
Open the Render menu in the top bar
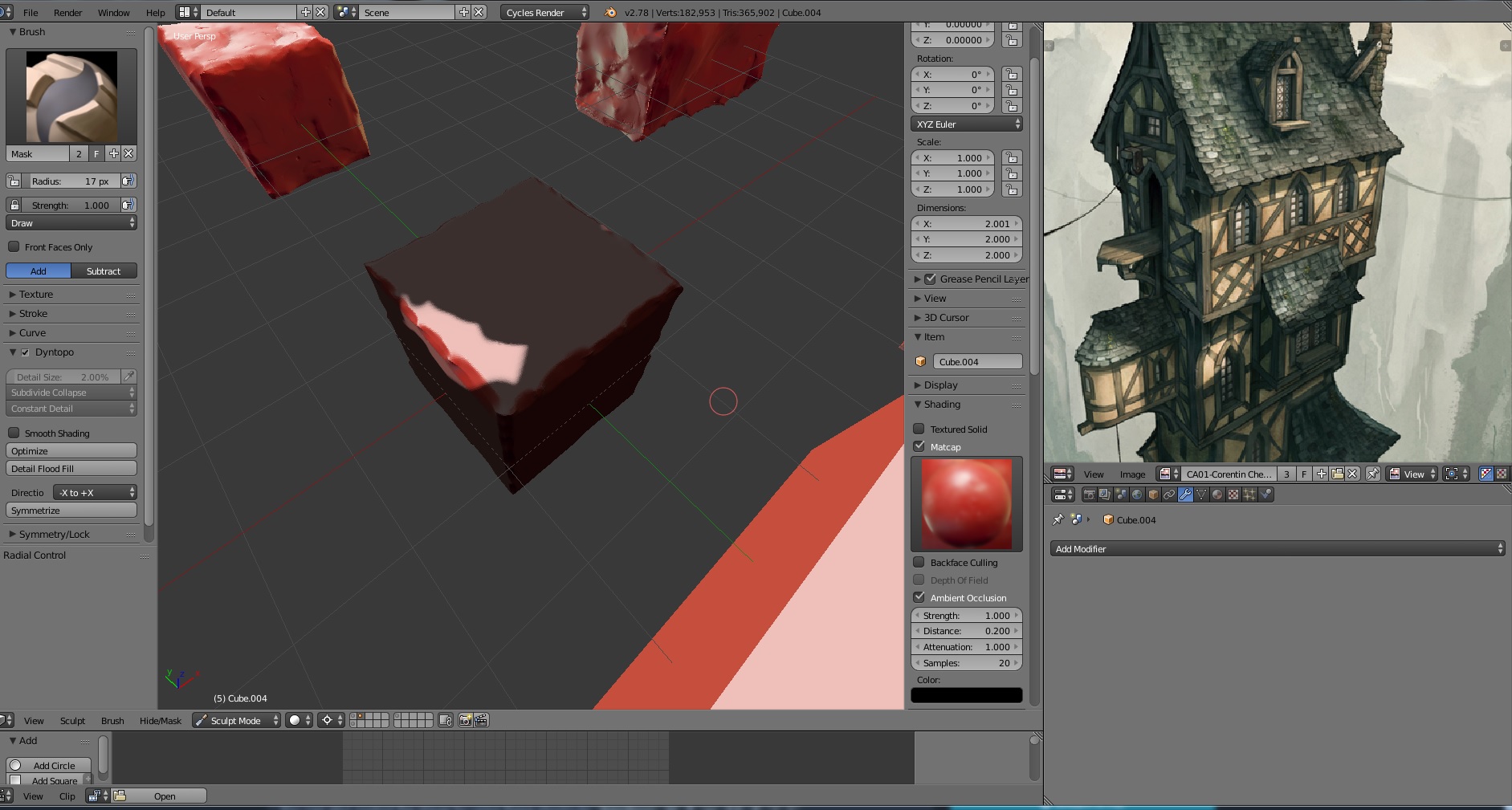point(67,13)
